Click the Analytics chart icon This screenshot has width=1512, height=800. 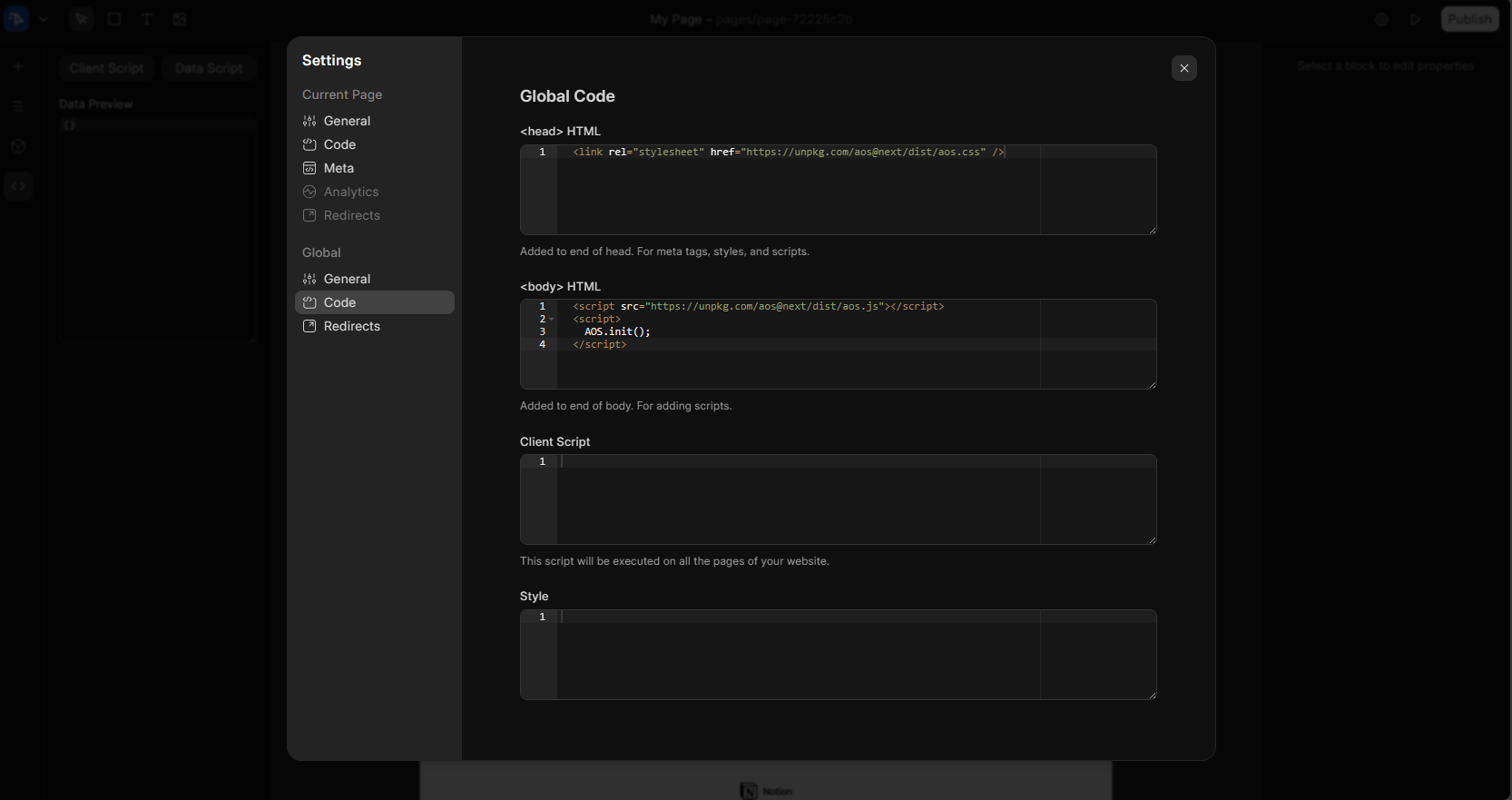pos(309,192)
